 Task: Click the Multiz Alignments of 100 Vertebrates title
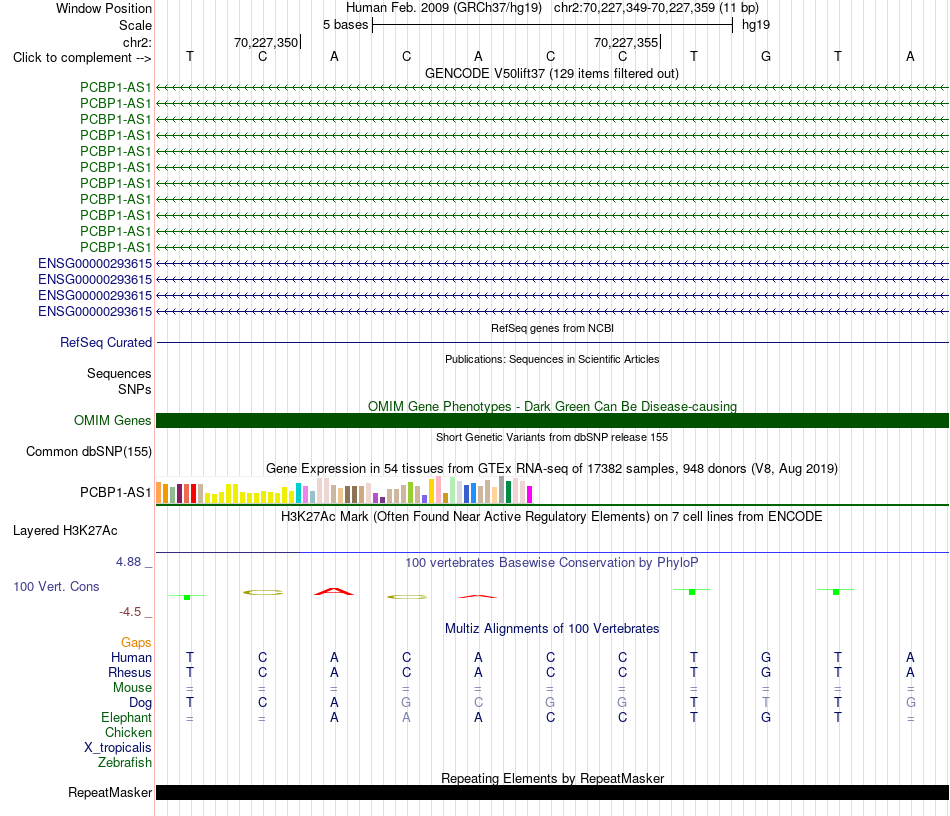[x=552, y=629]
